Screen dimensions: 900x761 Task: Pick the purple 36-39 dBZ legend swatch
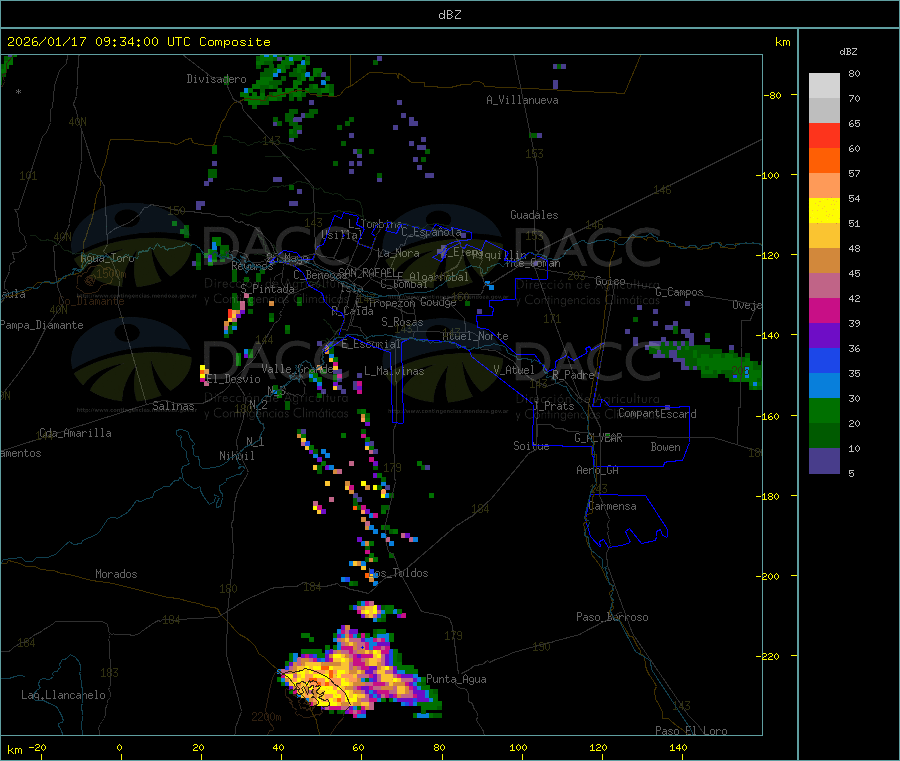coord(824,336)
